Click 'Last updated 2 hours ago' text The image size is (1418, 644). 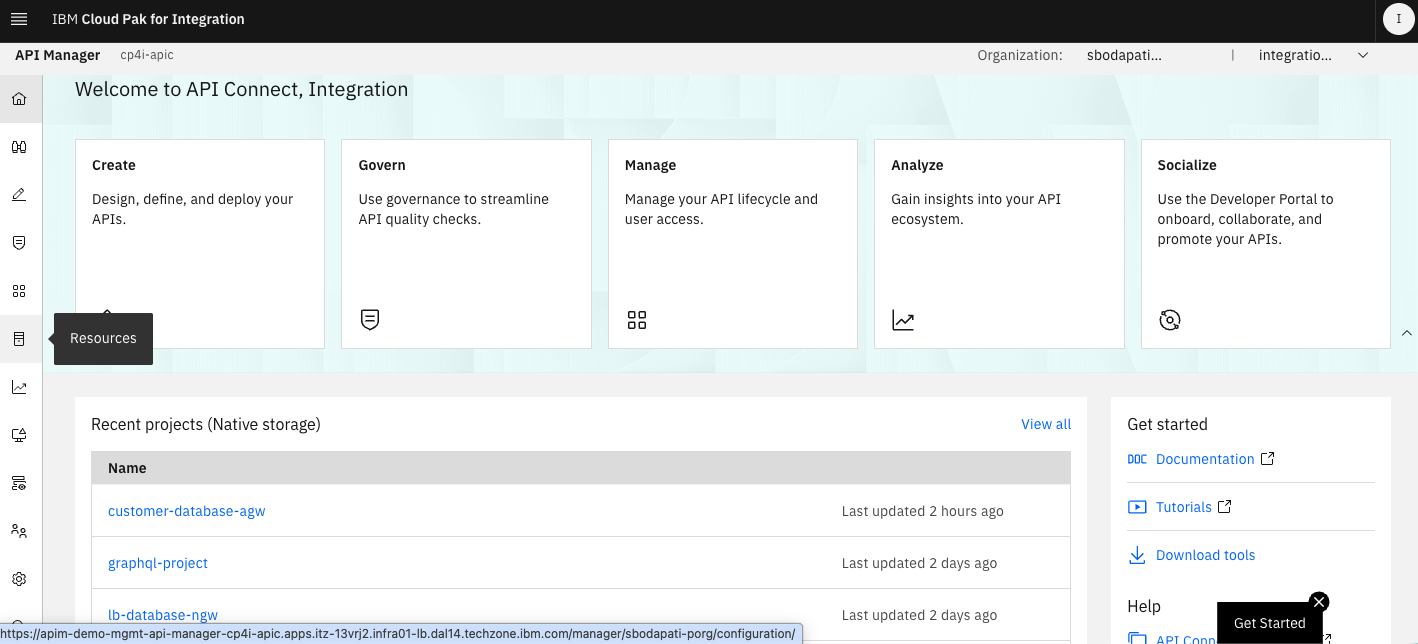pyautogui.click(x=923, y=511)
